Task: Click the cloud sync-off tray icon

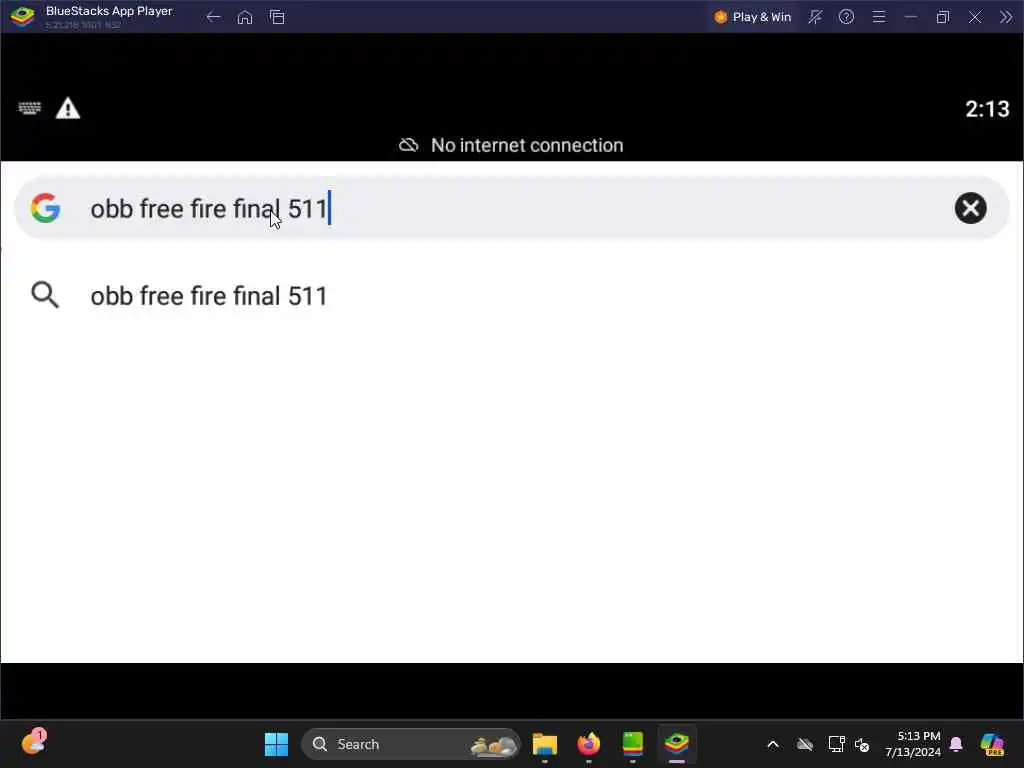Action: coord(805,744)
